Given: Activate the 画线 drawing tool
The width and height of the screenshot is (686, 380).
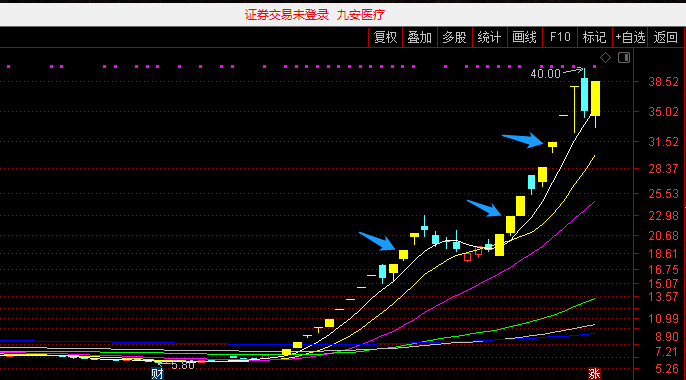Looking at the screenshot, I should pos(525,38).
